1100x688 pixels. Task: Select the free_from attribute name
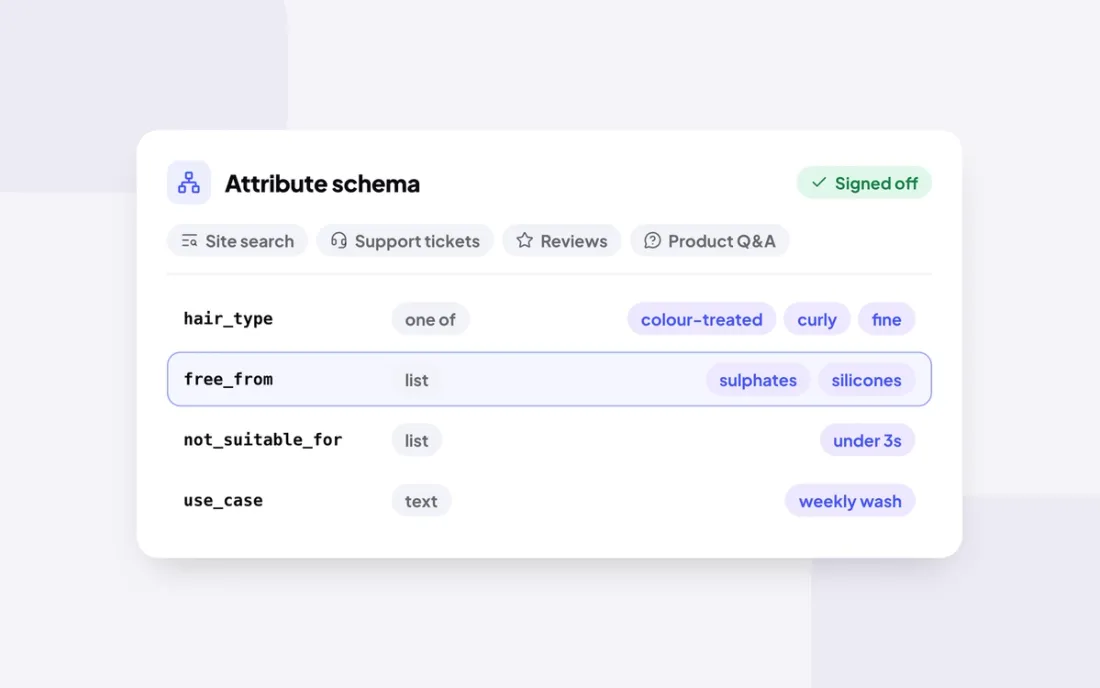(x=228, y=379)
